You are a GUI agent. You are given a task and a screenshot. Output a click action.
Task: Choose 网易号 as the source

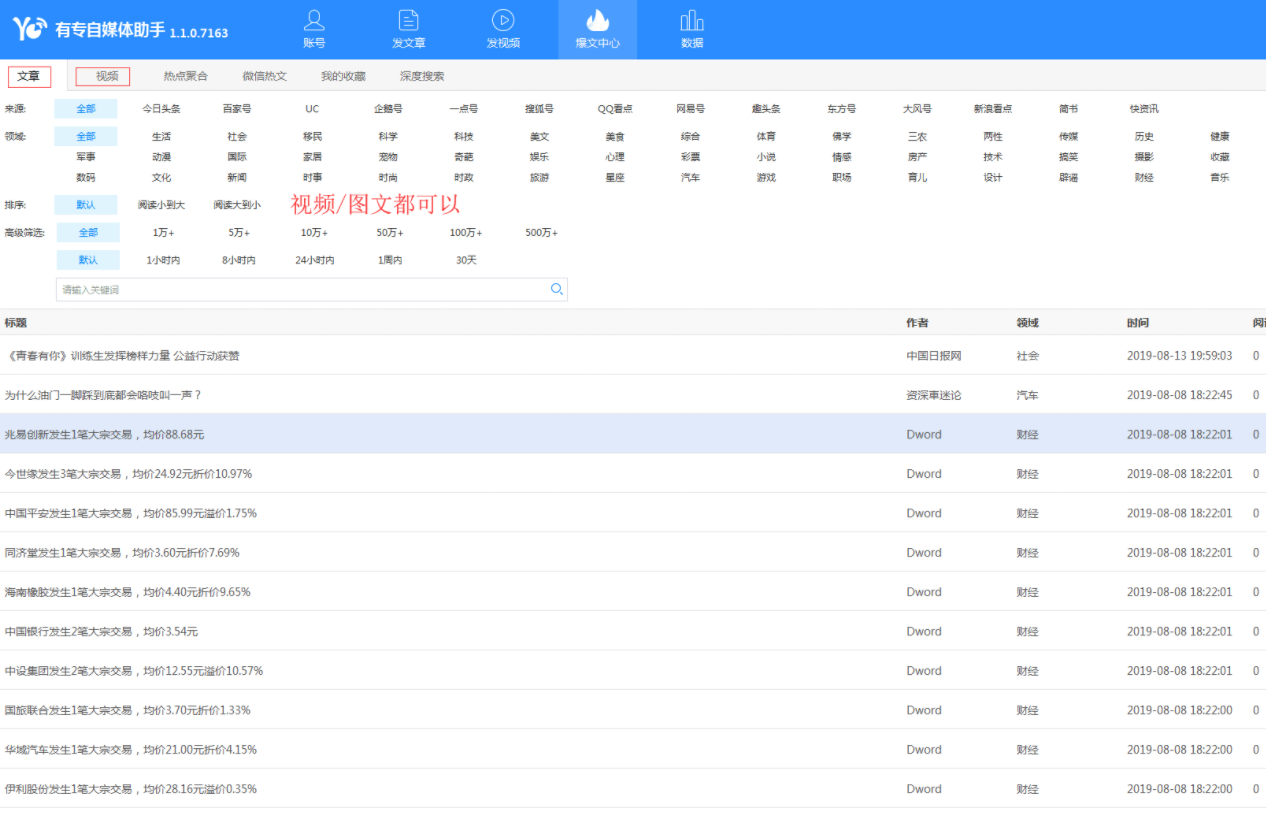pos(690,109)
